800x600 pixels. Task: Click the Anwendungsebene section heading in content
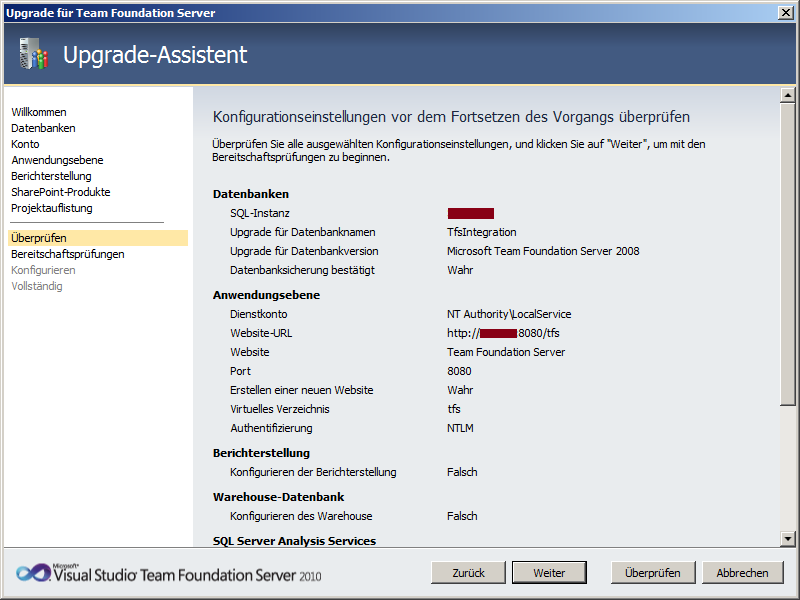coord(266,295)
